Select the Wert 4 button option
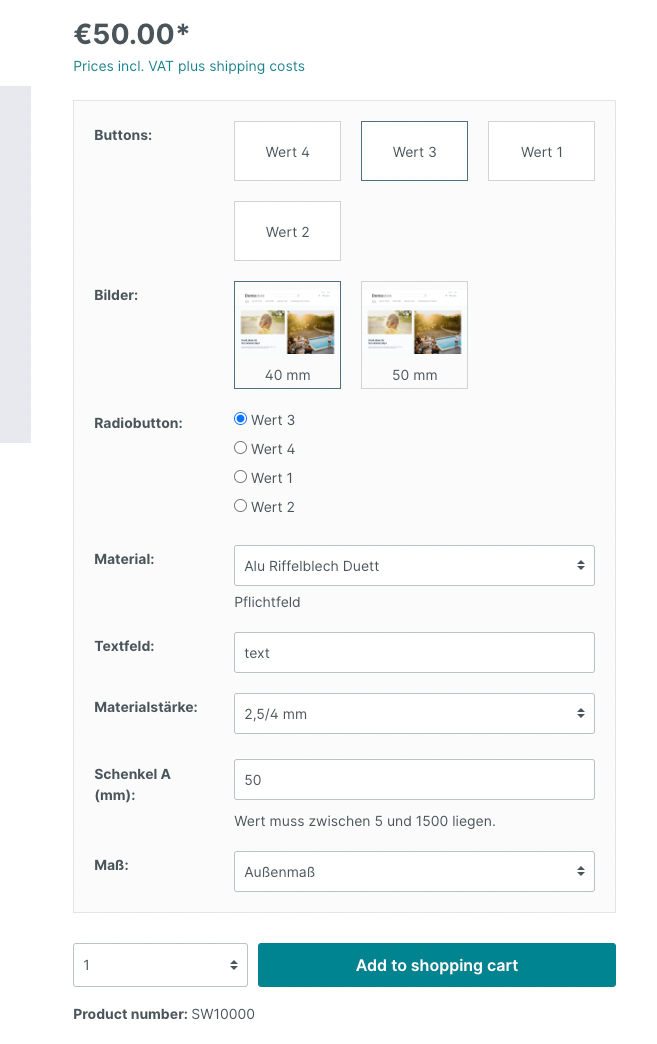 tap(287, 151)
